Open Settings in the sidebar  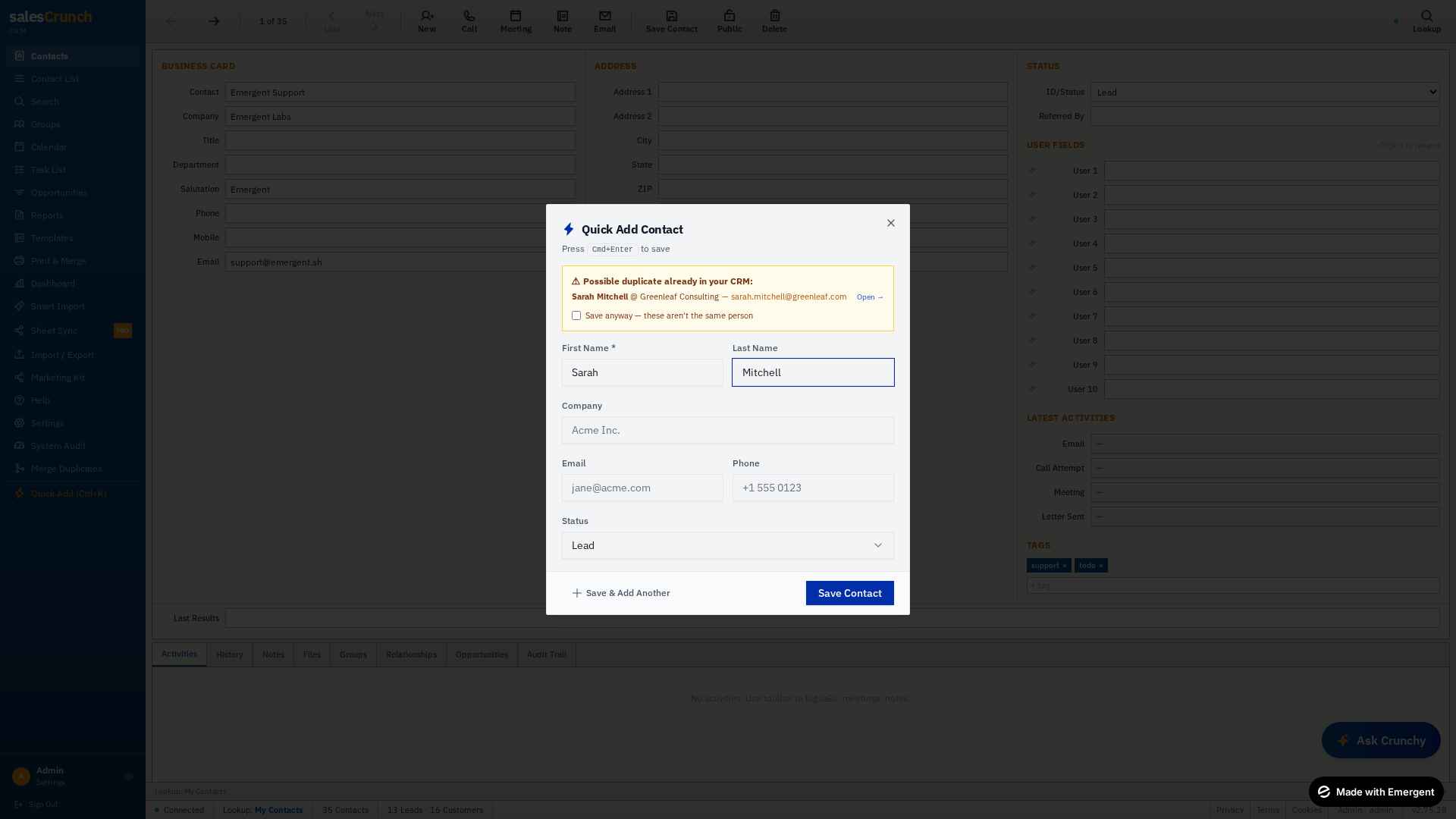click(73, 423)
